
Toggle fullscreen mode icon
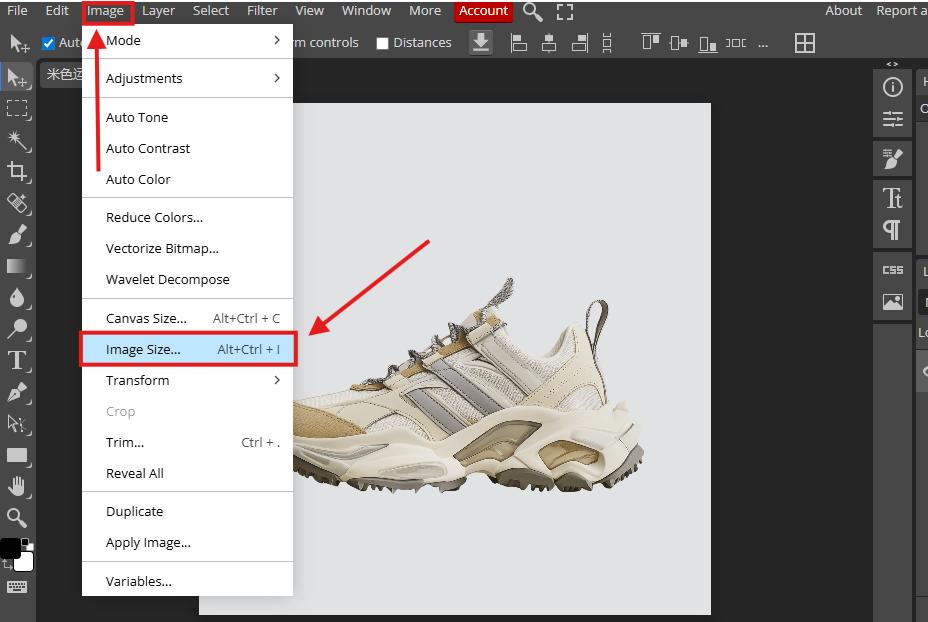coord(565,11)
